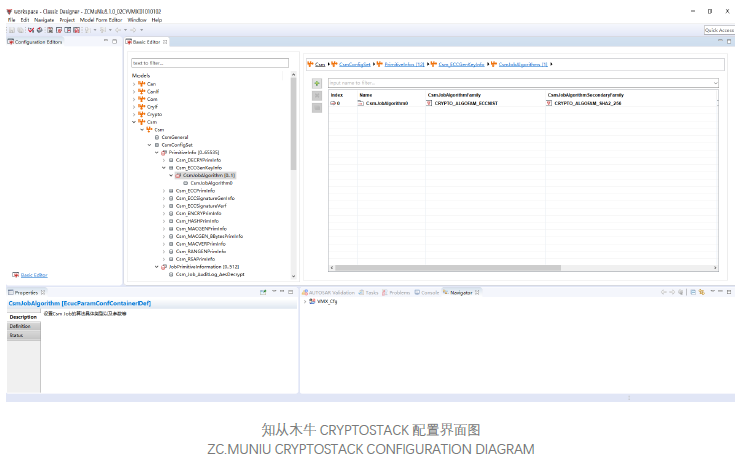Close the Properties view tab
Screen dimensions: 745x461
pos(43,292)
